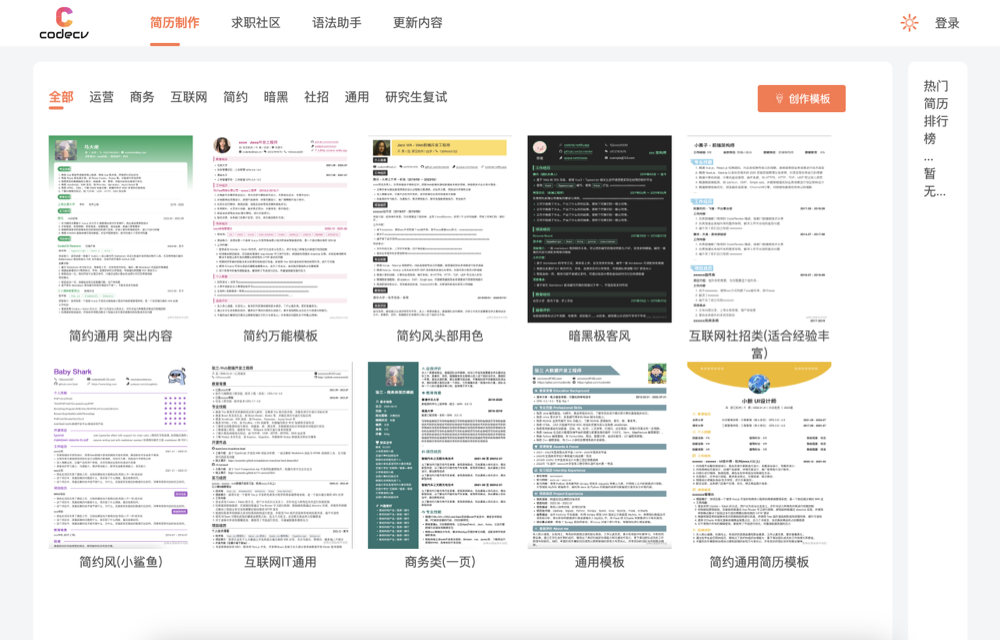
Task: Go to 求职社区 page
Action: click(256, 23)
